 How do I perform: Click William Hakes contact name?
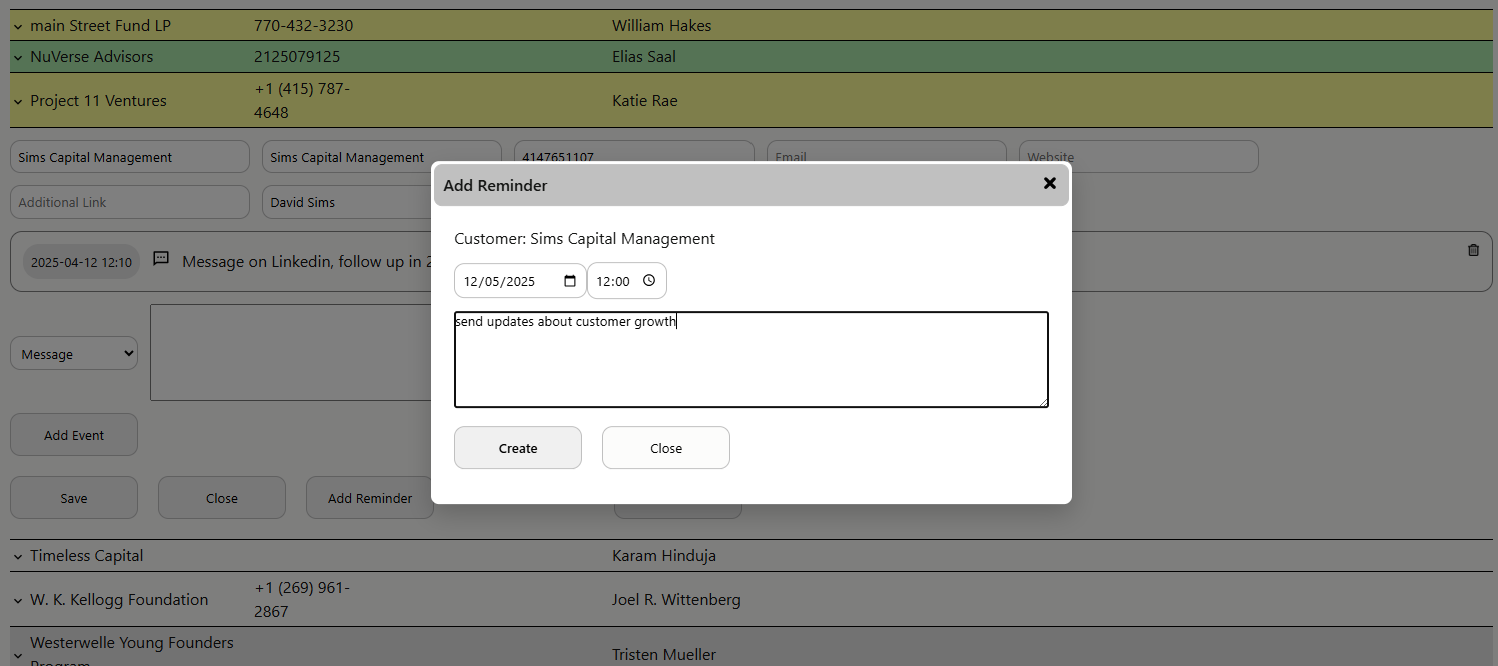662,26
